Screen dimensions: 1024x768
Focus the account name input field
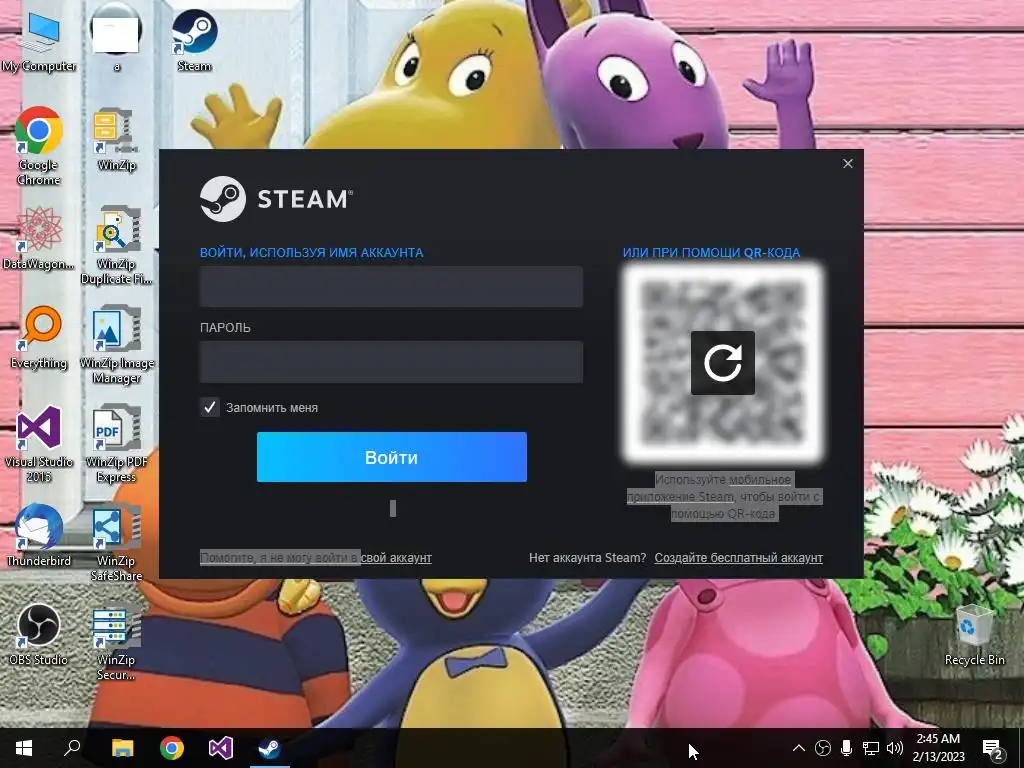(x=391, y=286)
